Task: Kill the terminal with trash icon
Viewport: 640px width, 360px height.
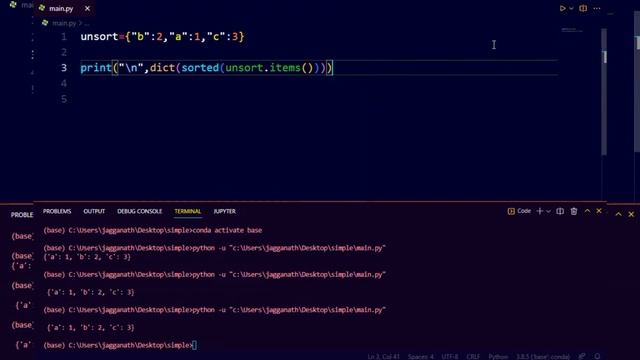Action: coord(574,211)
